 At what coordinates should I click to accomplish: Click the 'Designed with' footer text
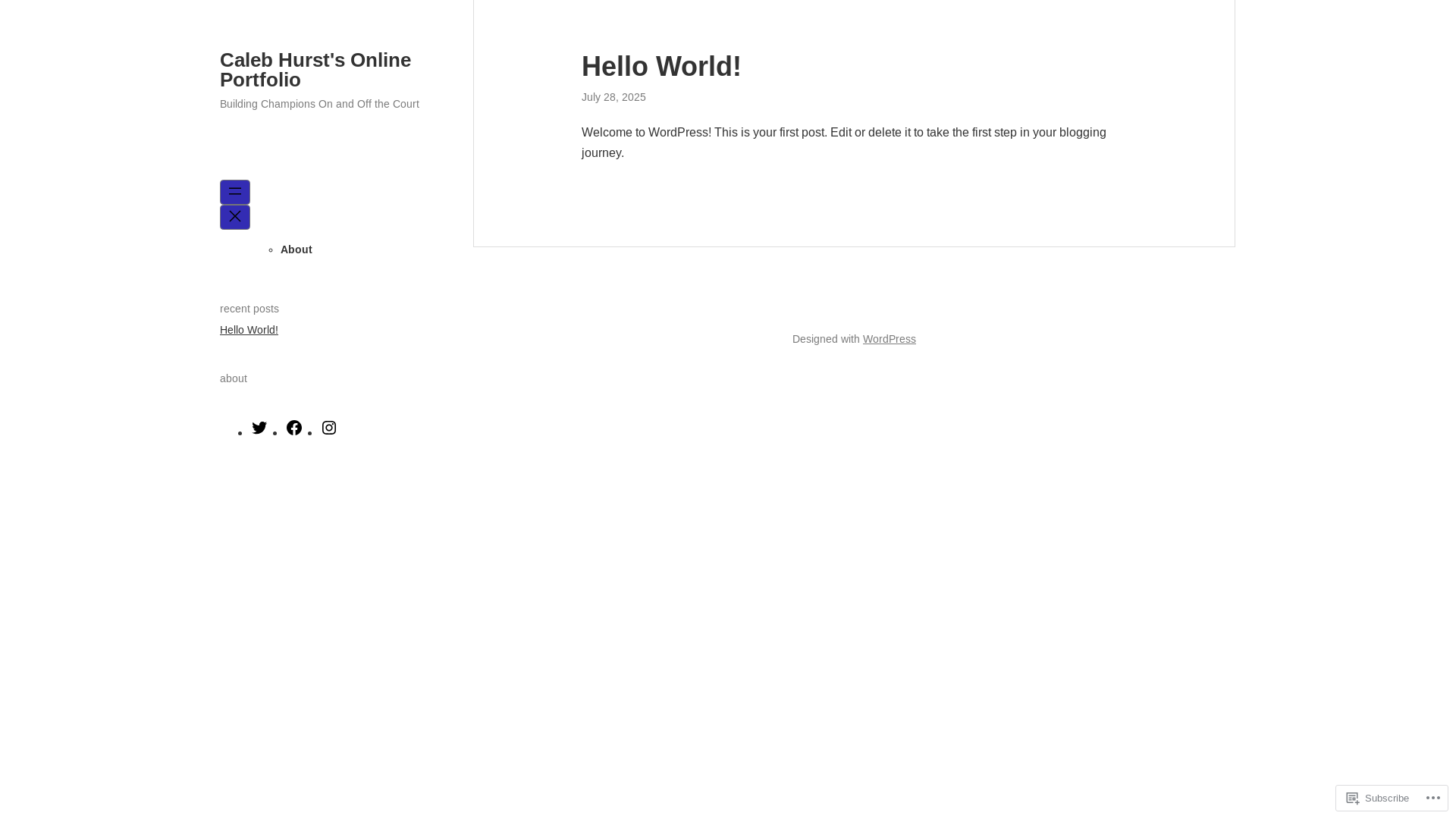click(826, 339)
